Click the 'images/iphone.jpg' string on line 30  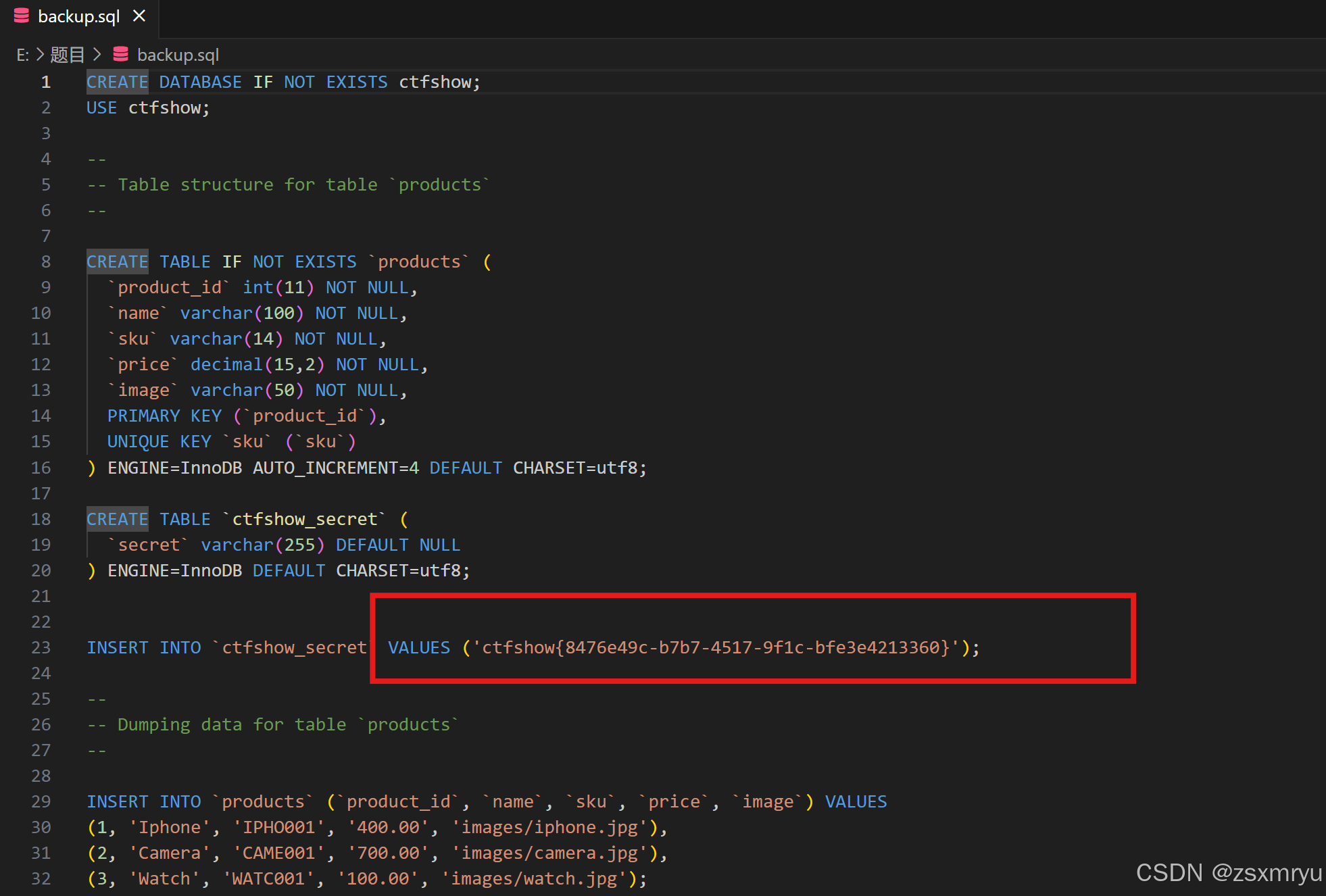coord(549,827)
